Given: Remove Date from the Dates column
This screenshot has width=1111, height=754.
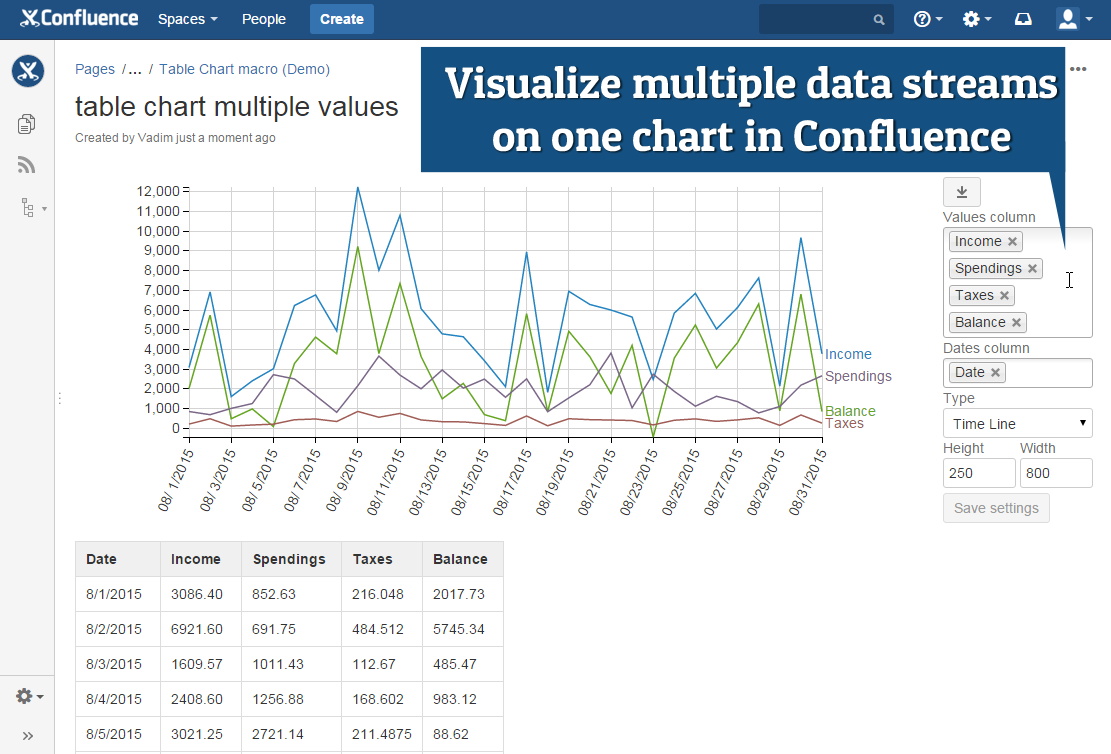Looking at the screenshot, I should tap(995, 371).
